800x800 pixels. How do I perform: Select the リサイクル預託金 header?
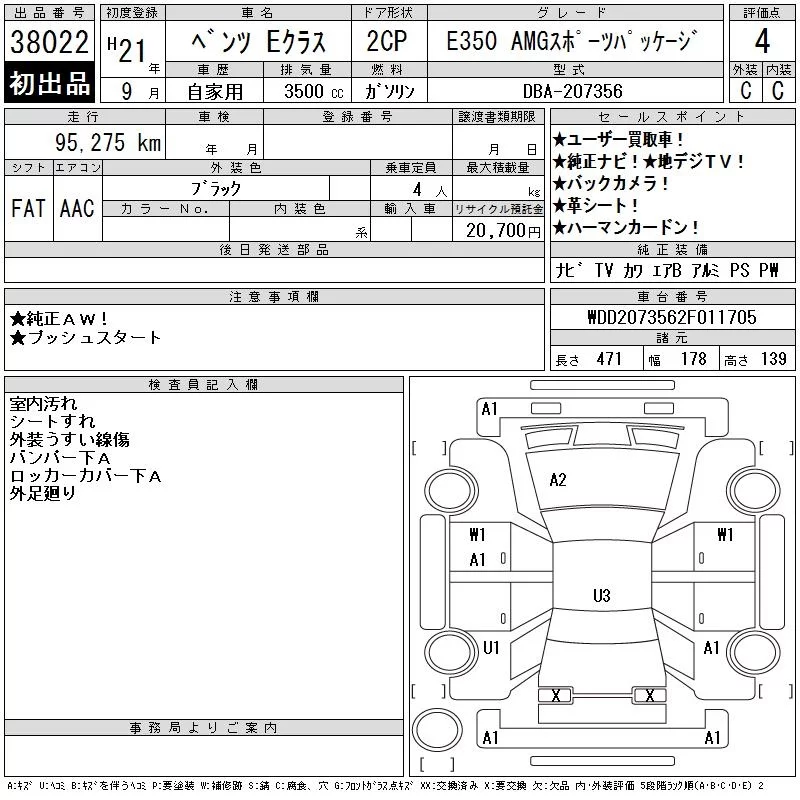pos(498,209)
